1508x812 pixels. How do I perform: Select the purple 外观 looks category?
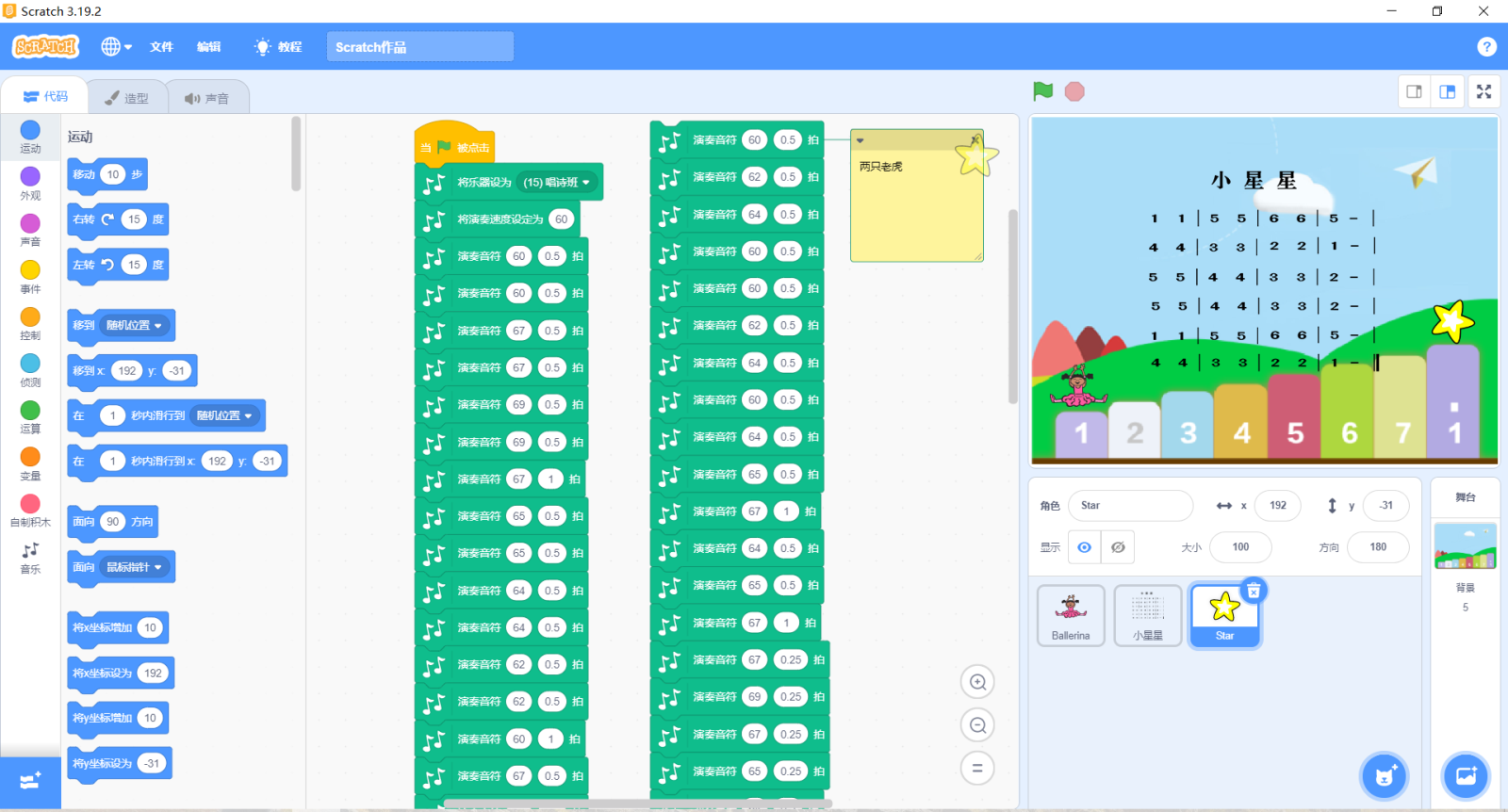pyautogui.click(x=30, y=183)
